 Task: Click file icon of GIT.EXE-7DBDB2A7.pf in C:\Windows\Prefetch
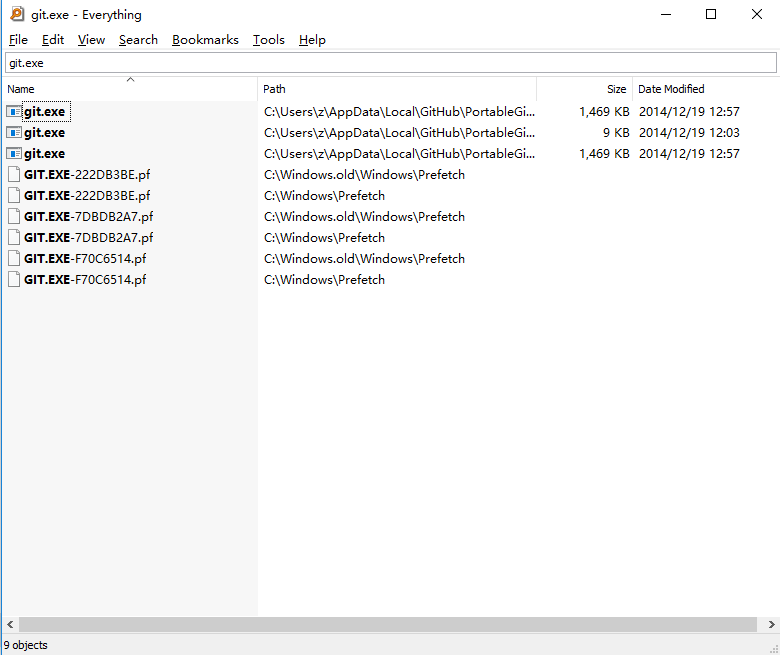[x=14, y=237]
